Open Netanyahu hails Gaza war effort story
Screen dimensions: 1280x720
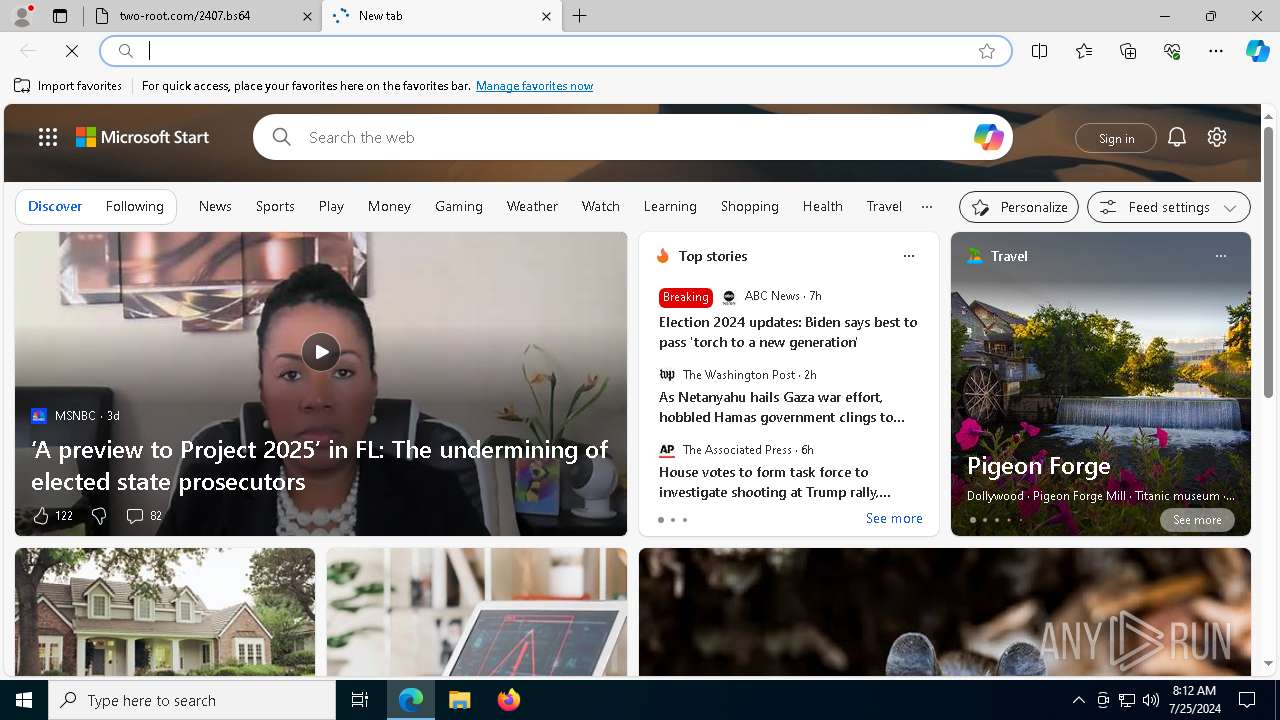[x=782, y=407]
